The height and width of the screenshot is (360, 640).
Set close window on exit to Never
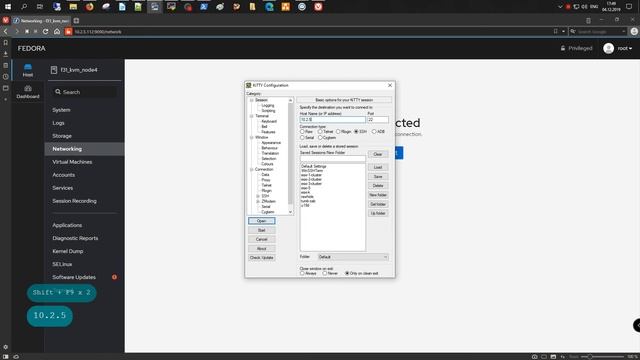[325, 273]
